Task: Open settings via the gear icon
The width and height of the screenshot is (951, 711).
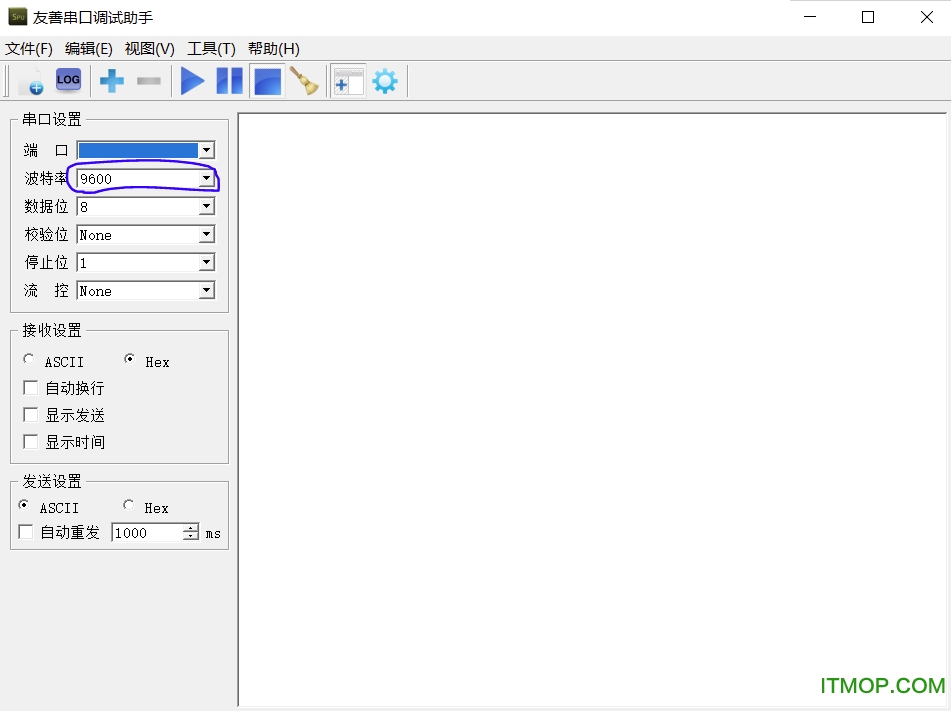Action: click(x=385, y=81)
